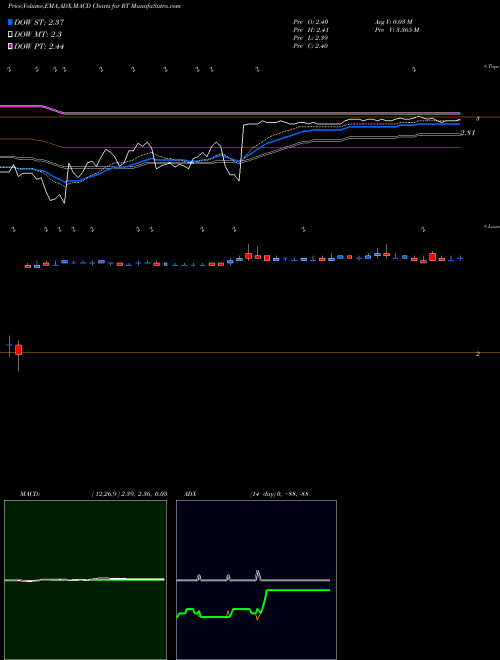Click the 'Avg V: 0.03 M' volume text
The width and height of the screenshot is (500, 660).
pyautogui.click(x=395, y=22)
